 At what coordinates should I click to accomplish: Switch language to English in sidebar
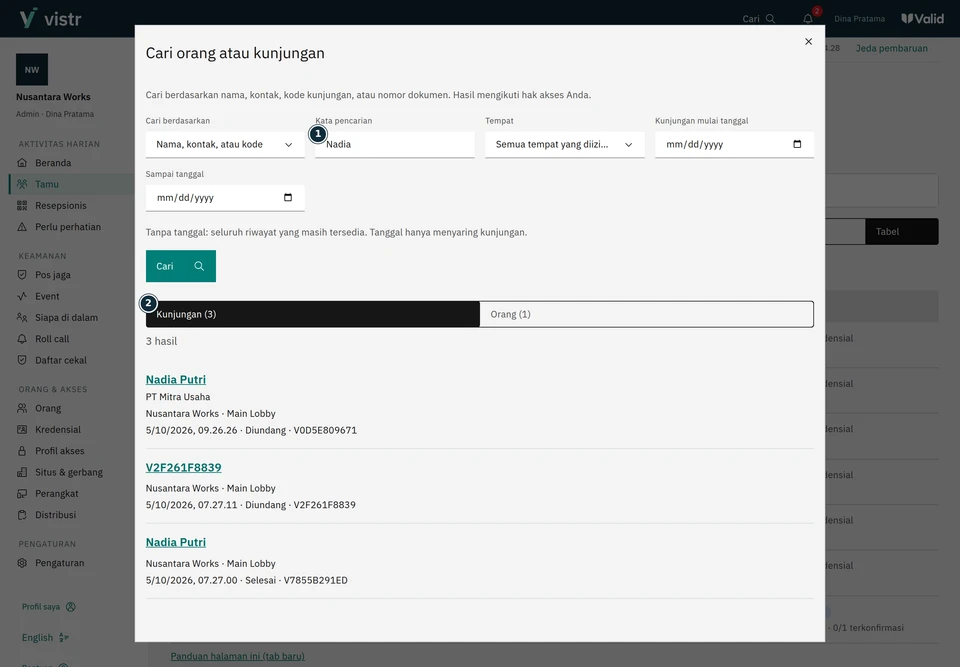click(x=45, y=638)
